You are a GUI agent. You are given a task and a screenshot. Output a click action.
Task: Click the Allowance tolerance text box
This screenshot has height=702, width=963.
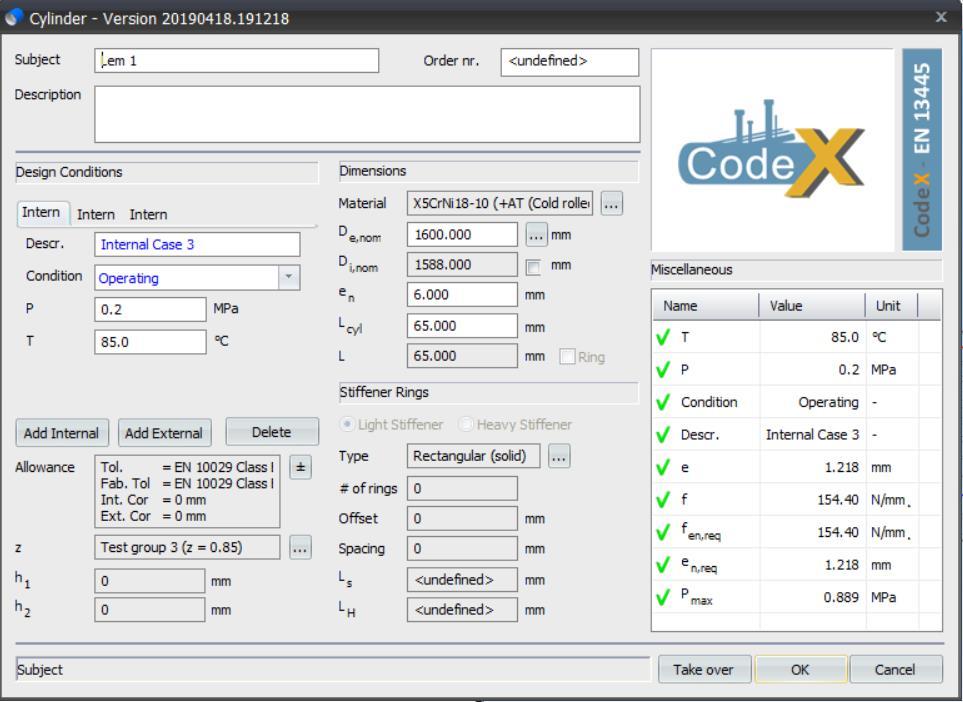point(187,491)
